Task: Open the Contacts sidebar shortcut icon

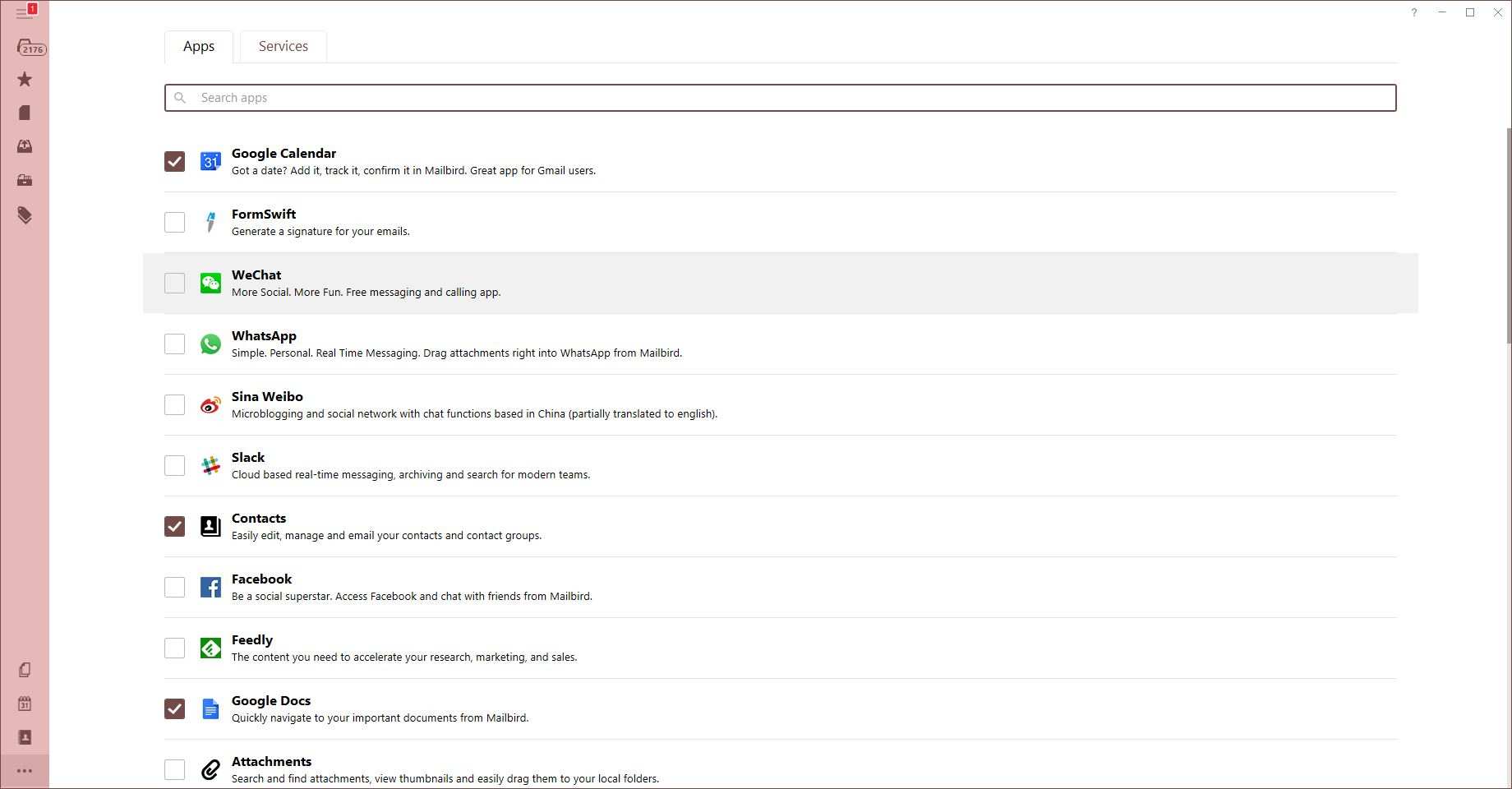Action: click(25, 737)
